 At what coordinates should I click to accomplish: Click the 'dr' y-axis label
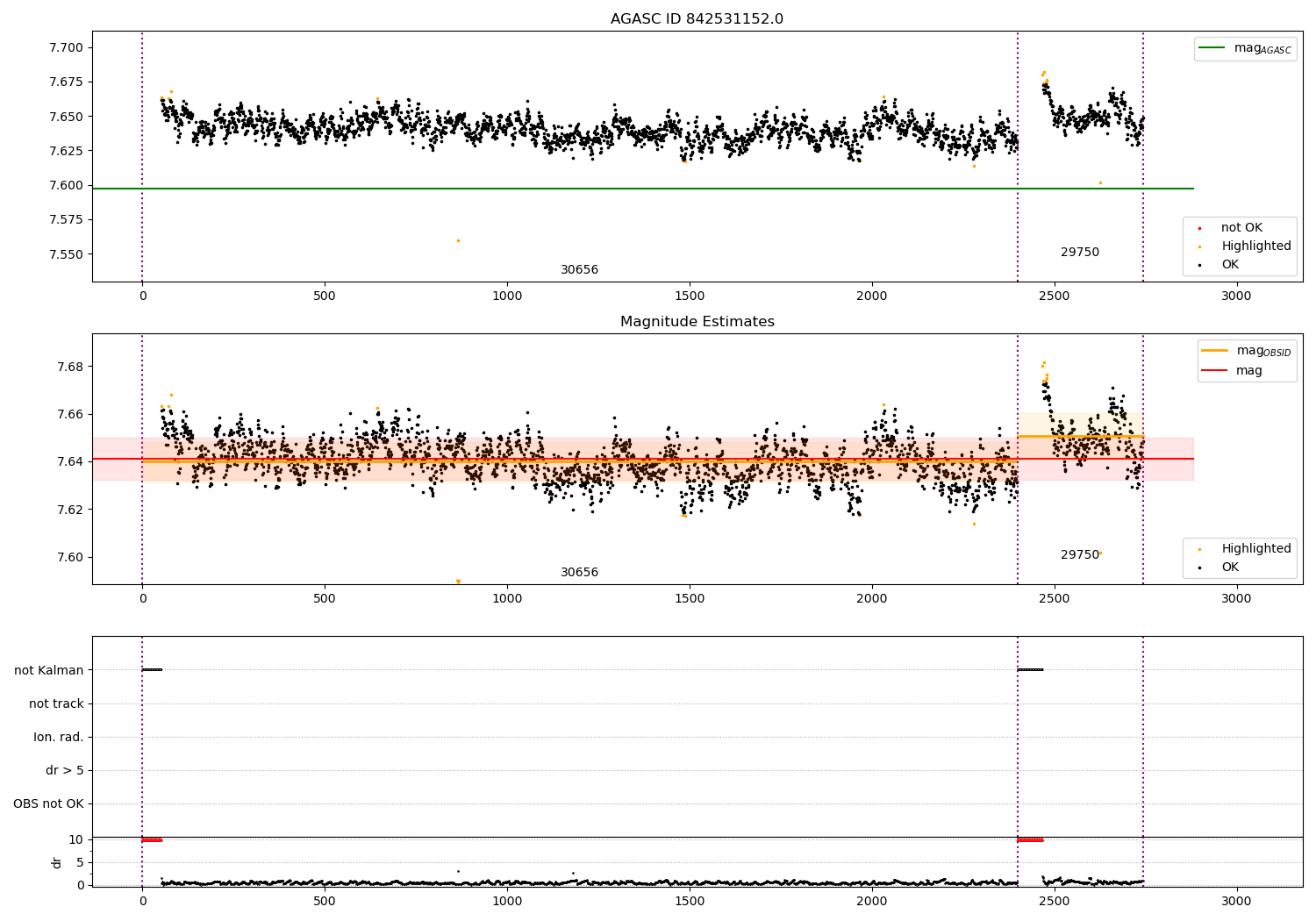coord(57,862)
